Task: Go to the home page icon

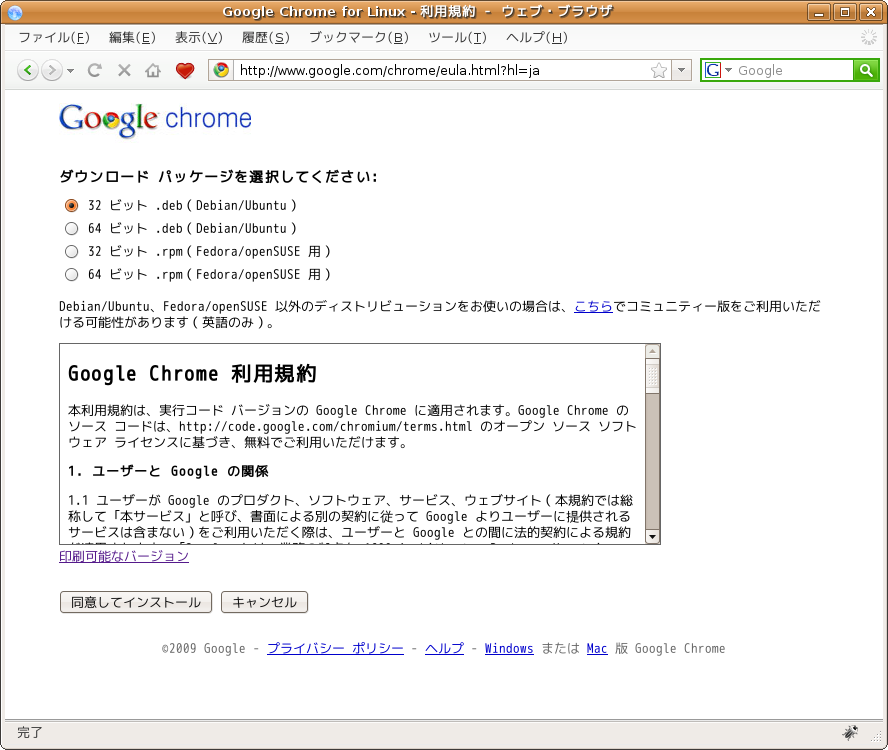Action: point(153,70)
